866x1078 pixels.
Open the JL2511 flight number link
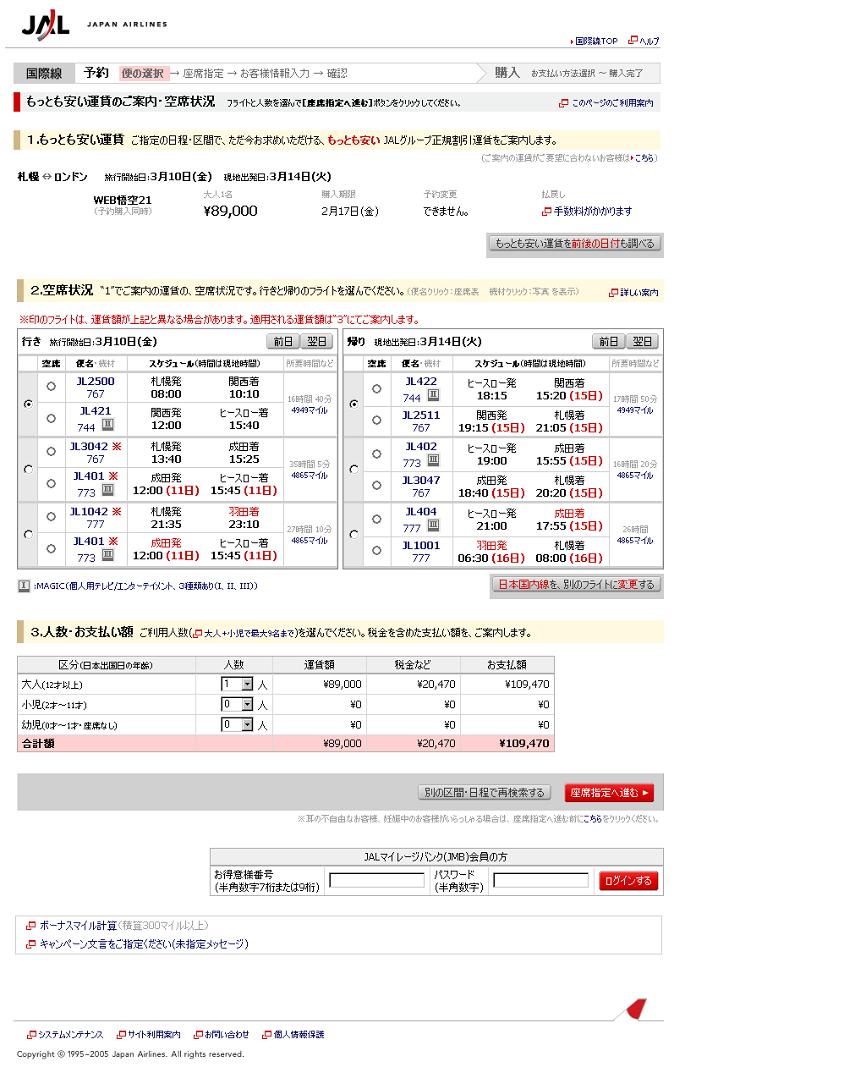(421, 415)
